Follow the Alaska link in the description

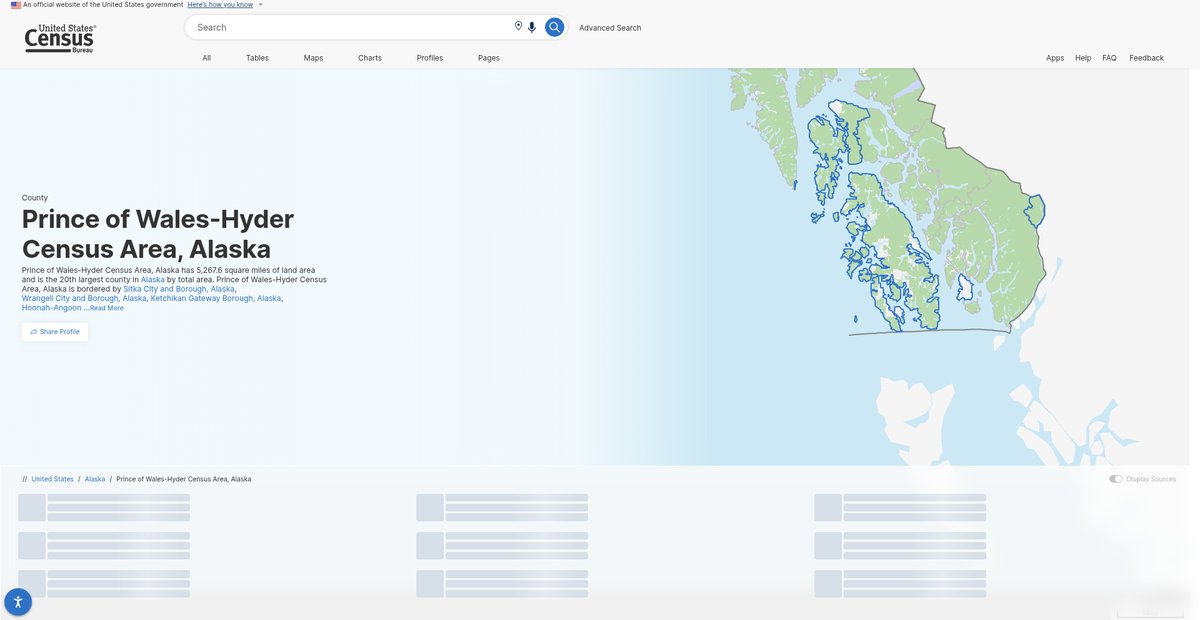tap(153, 279)
